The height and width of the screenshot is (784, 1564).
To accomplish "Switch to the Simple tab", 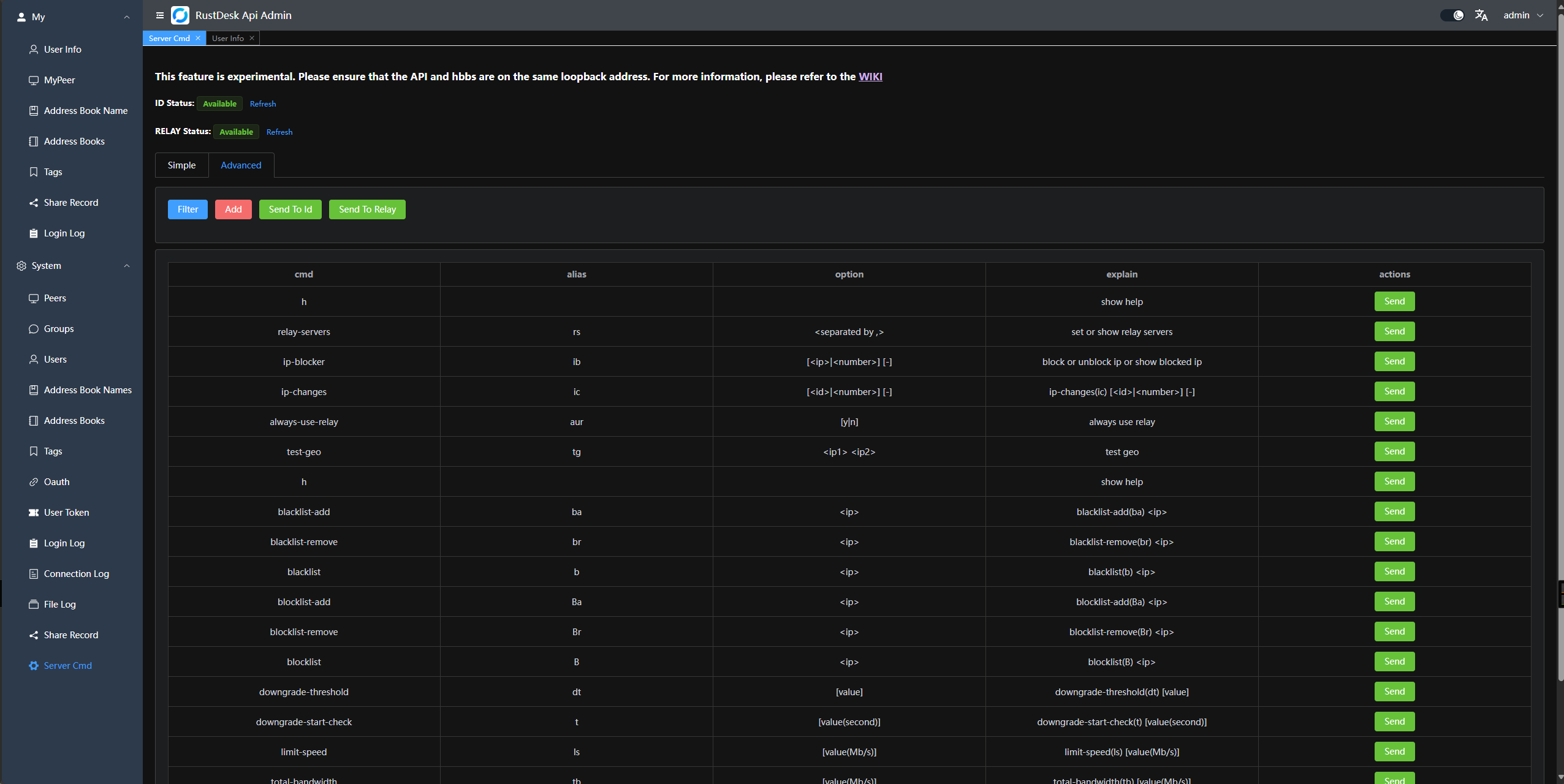I will coord(181,165).
